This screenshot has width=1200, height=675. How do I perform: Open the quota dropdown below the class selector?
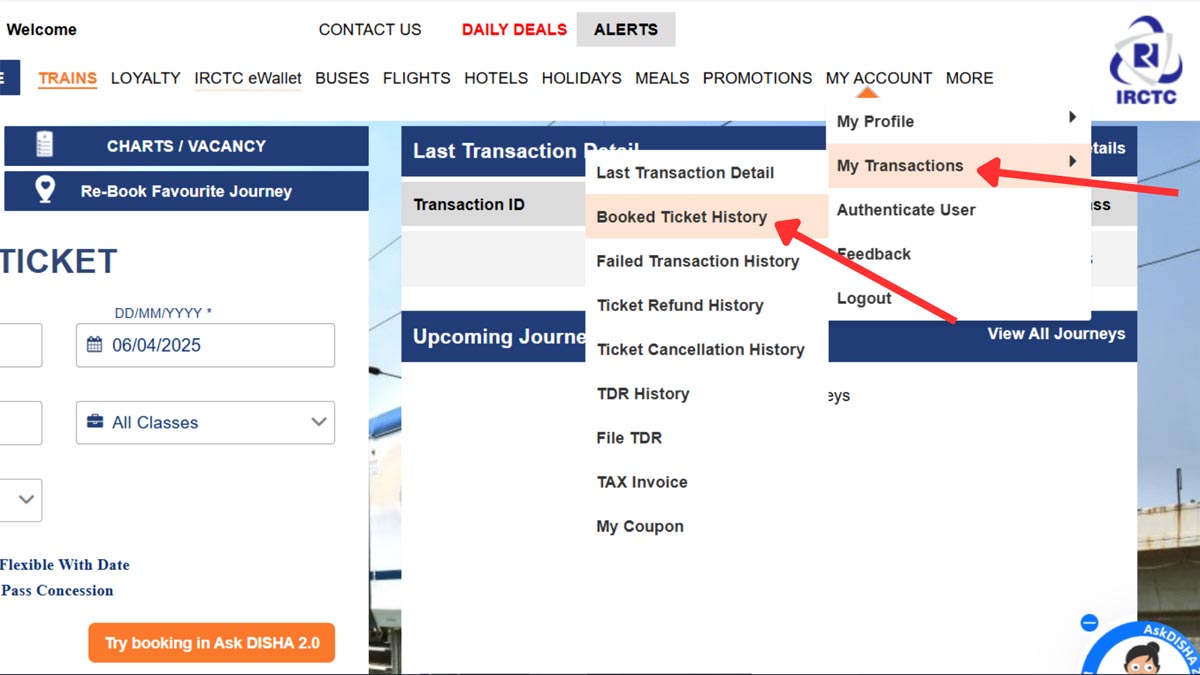[20, 500]
